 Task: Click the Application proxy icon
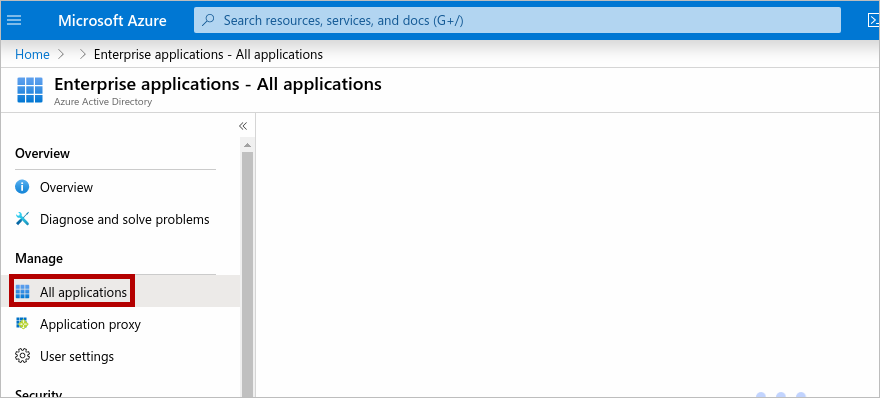(x=22, y=324)
